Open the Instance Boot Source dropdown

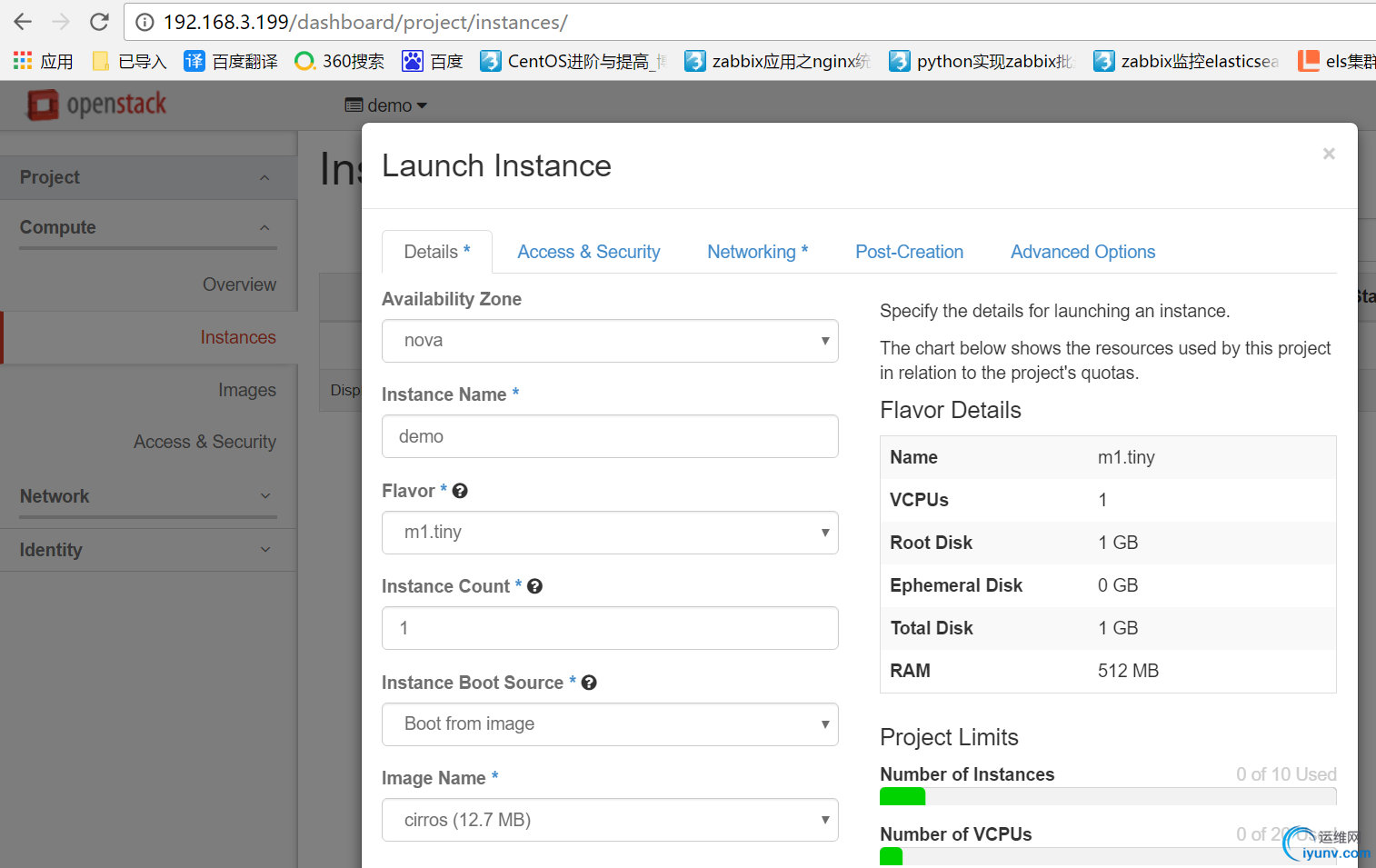coord(609,724)
